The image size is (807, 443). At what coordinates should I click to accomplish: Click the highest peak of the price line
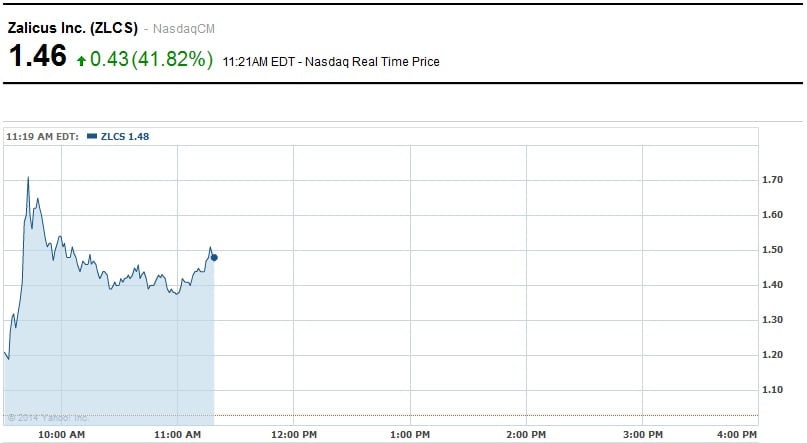point(28,178)
